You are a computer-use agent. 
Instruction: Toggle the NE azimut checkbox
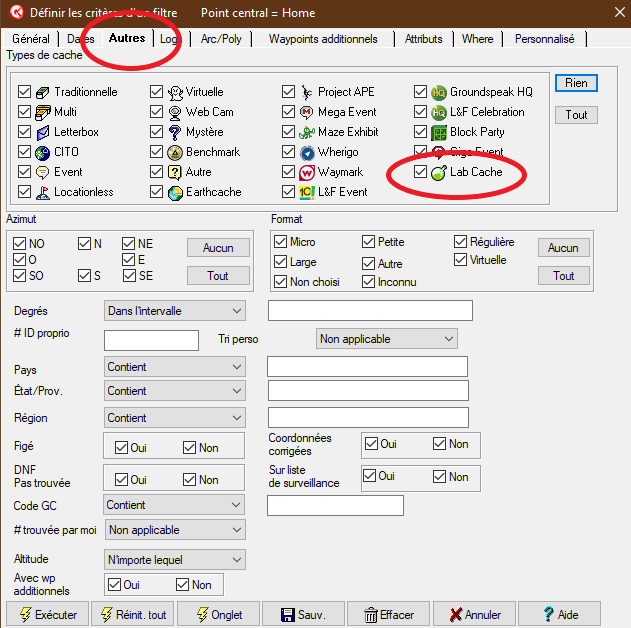[x=129, y=243]
